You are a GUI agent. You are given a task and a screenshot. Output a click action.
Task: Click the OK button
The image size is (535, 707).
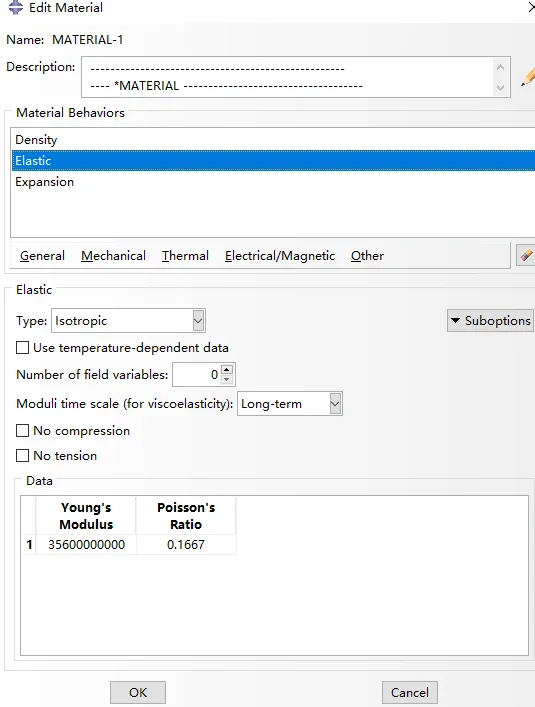click(138, 693)
